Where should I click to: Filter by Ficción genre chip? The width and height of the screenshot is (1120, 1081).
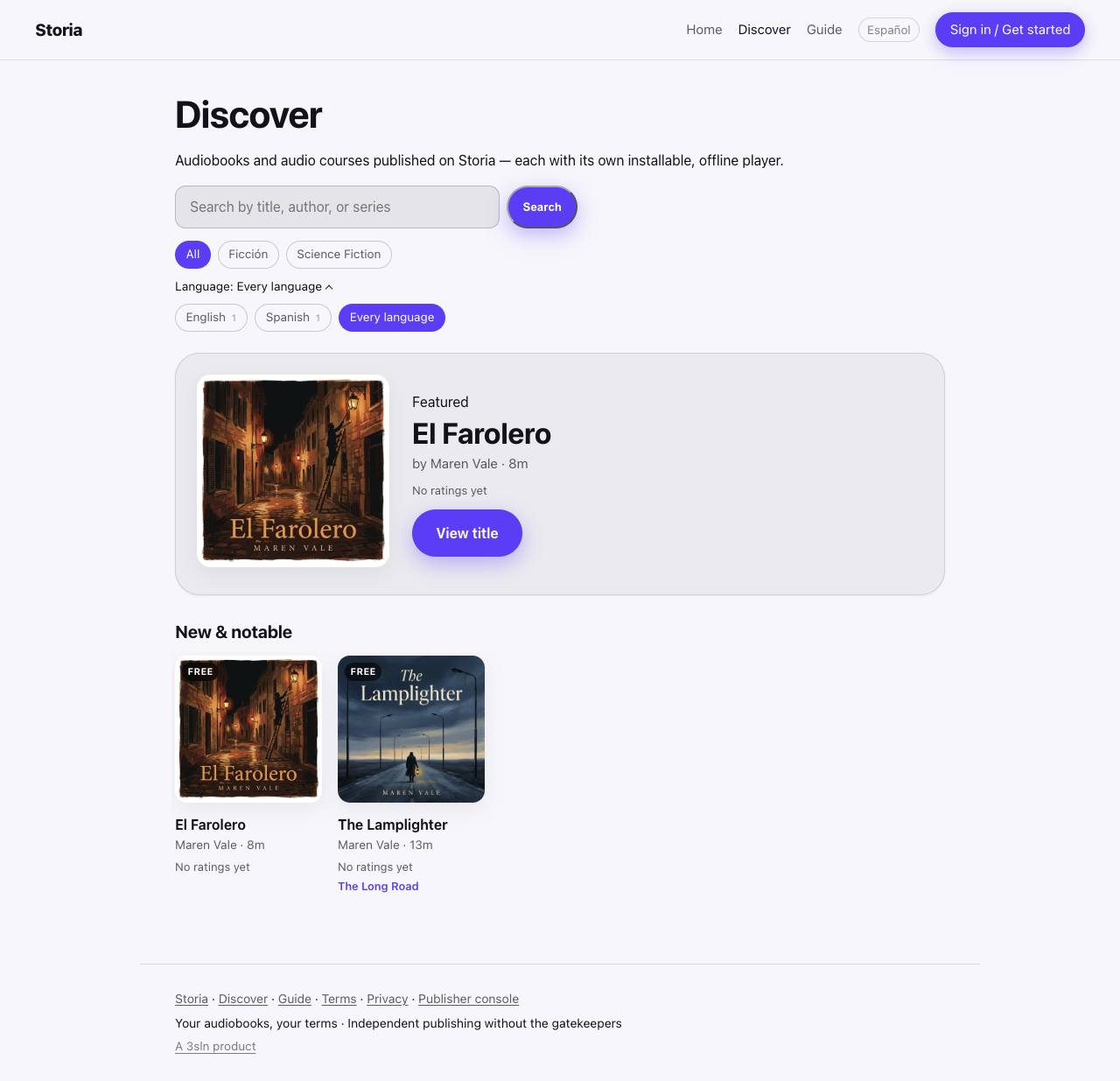click(248, 255)
